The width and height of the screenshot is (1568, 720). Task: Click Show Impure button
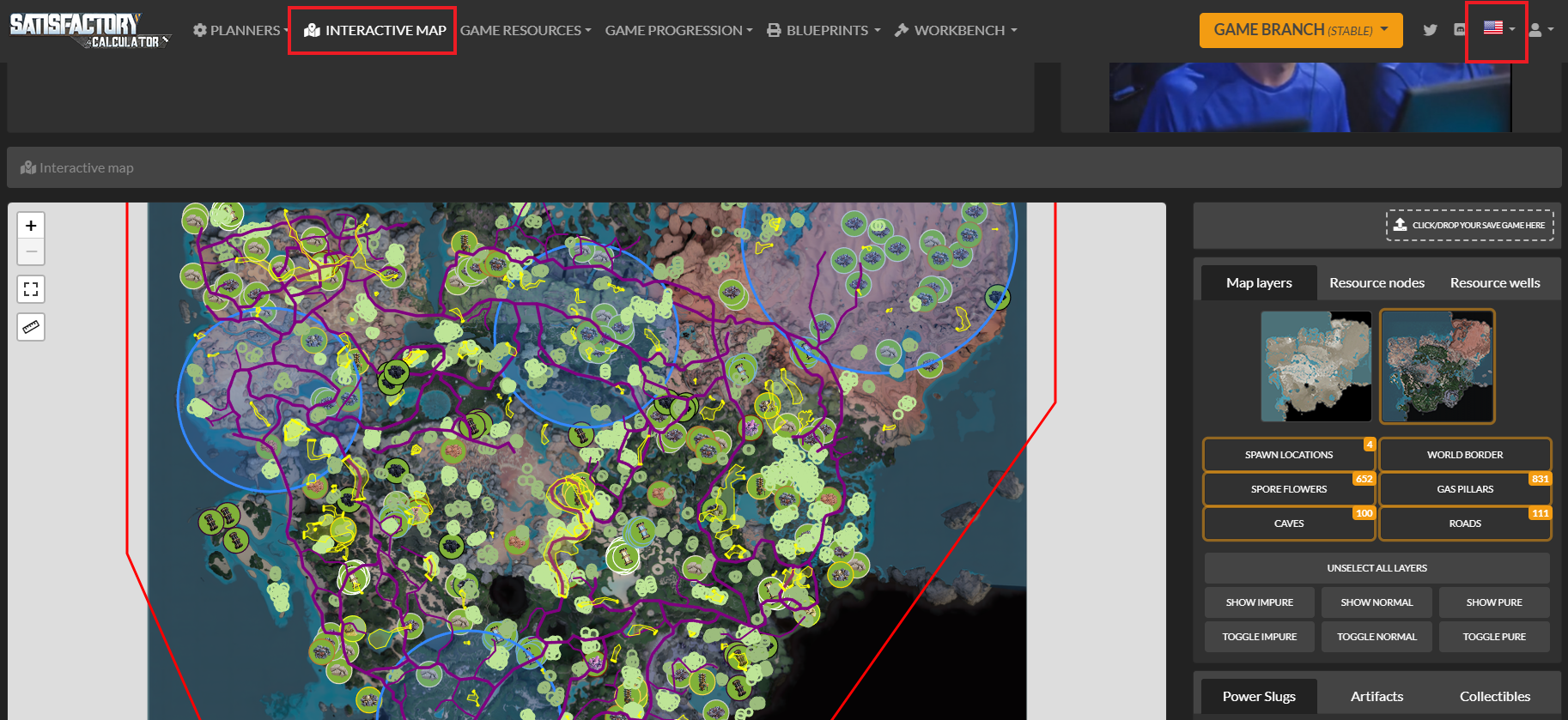click(1260, 602)
